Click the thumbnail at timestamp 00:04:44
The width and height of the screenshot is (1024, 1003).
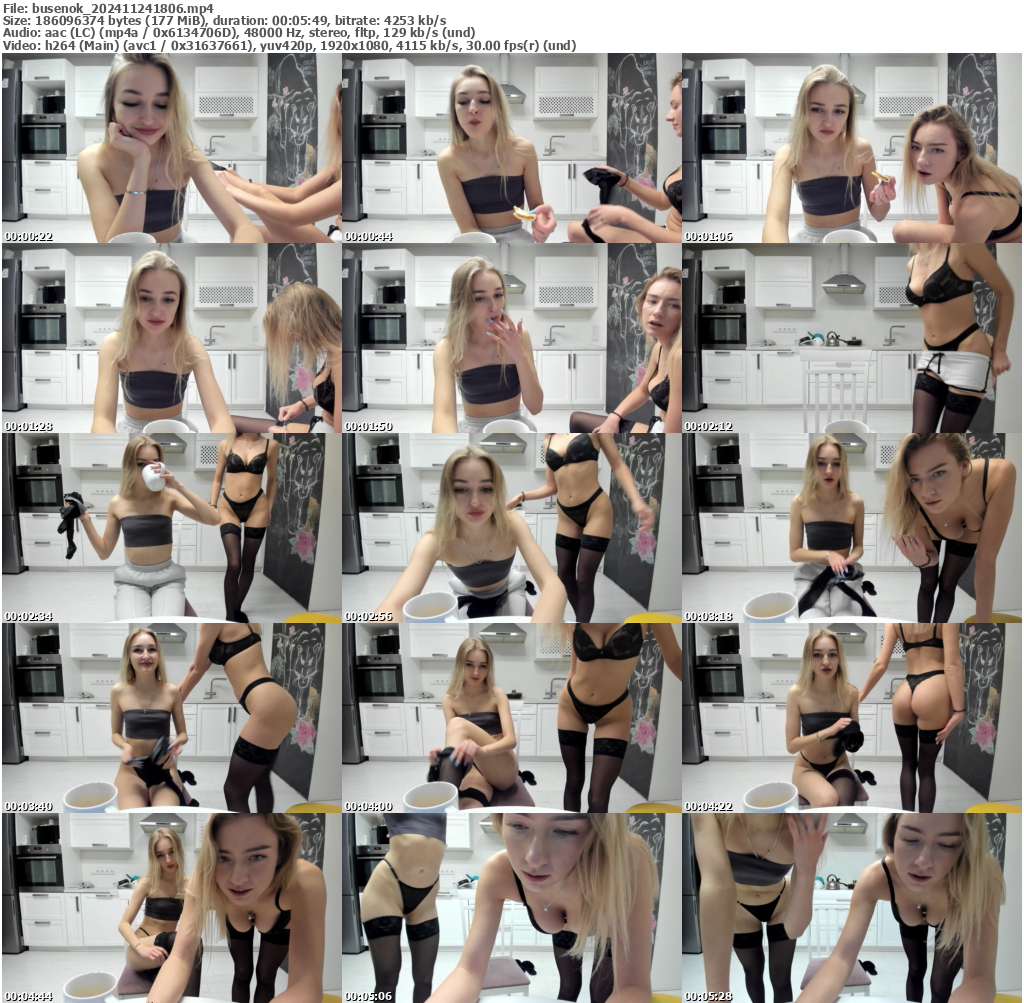[x=170, y=907]
